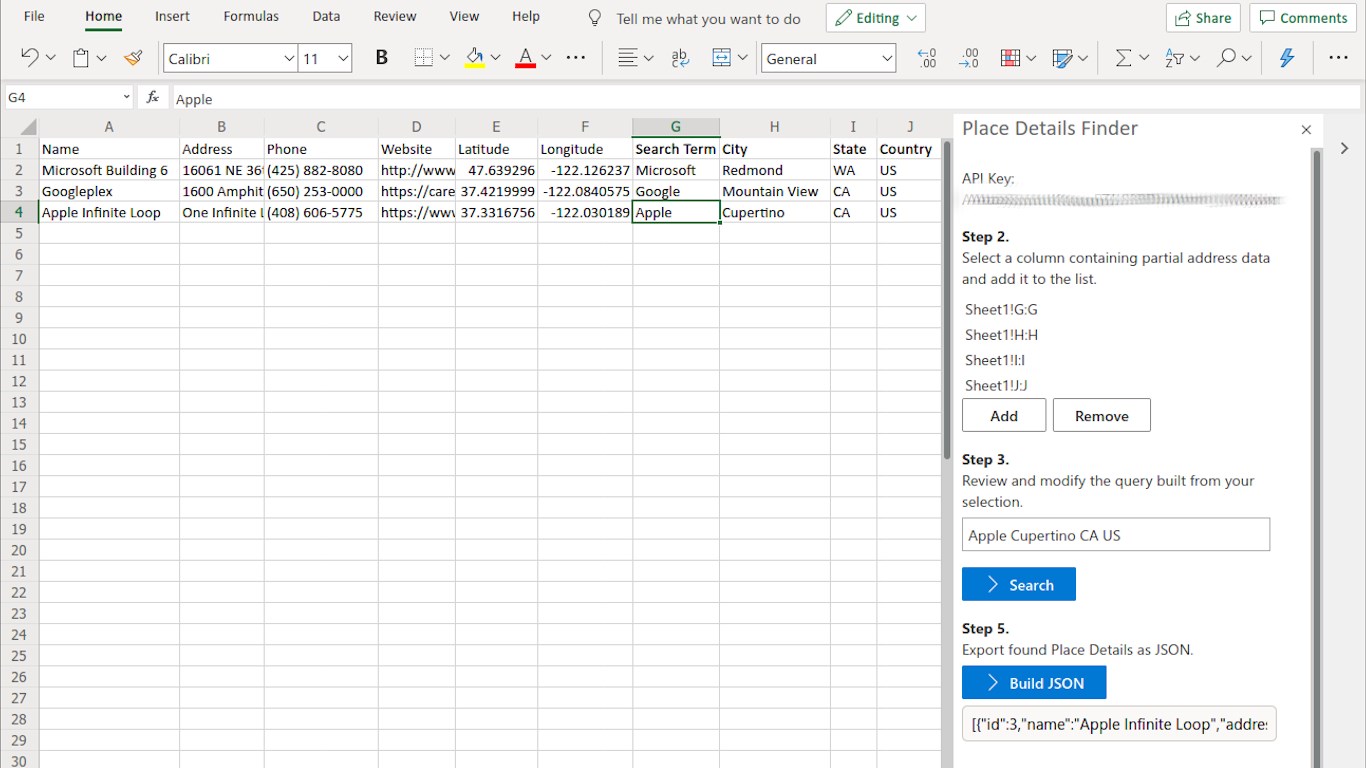Image resolution: width=1366 pixels, height=768 pixels.
Task: Click the blue Search button
Action: tap(1019, 585)
